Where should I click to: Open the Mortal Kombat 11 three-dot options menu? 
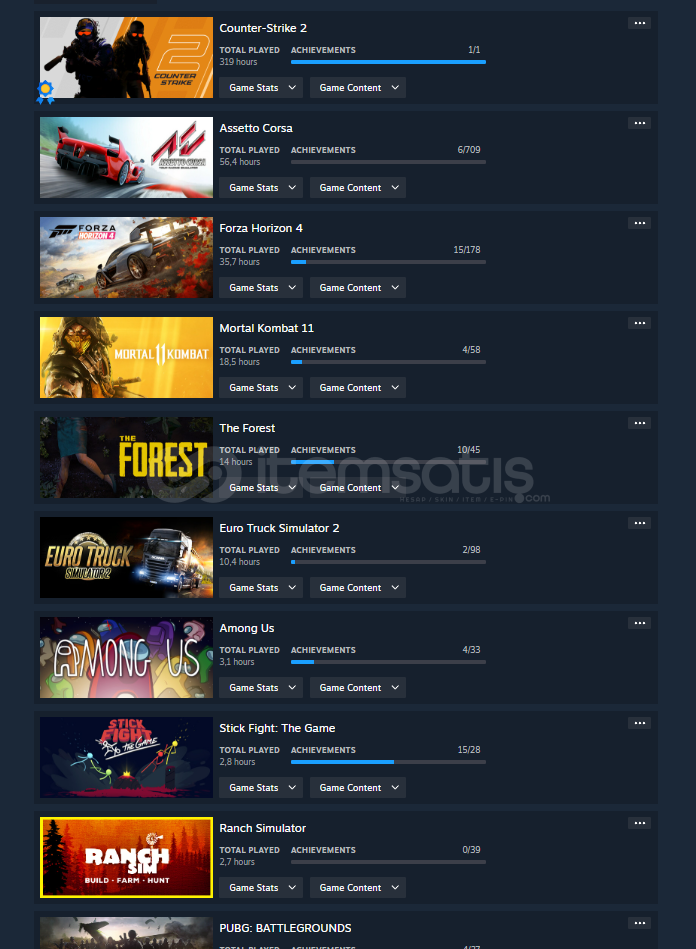pos(639,323)
